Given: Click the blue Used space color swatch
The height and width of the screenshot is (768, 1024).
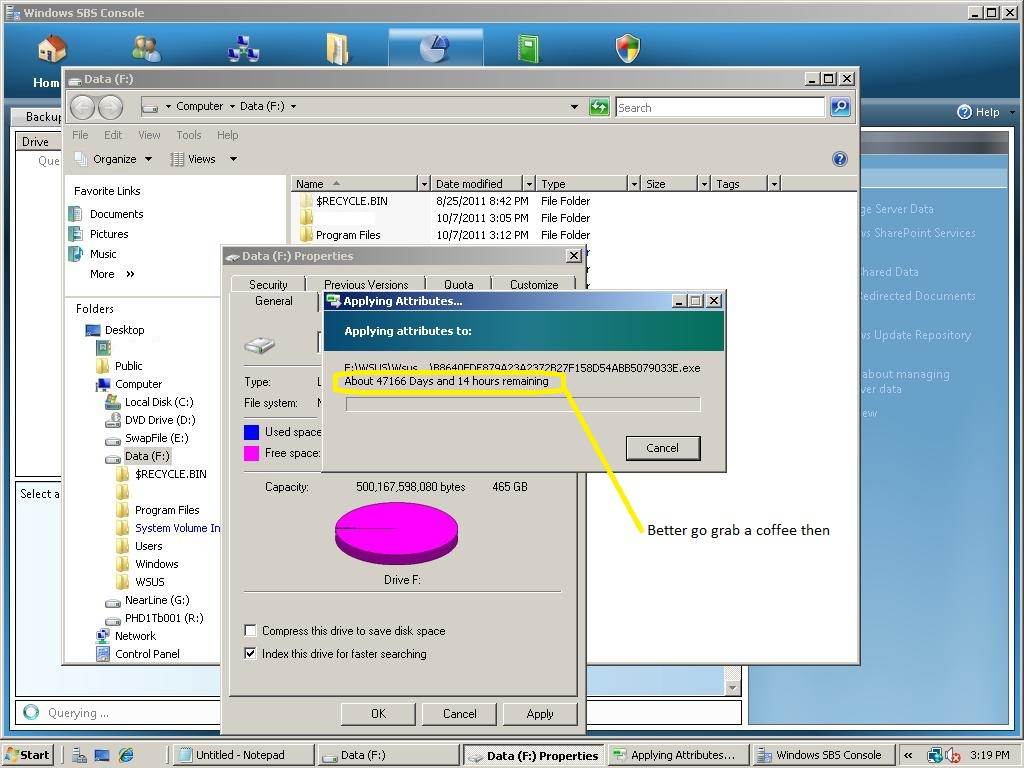Looking at the screenshot, I should tap(252, 432).
